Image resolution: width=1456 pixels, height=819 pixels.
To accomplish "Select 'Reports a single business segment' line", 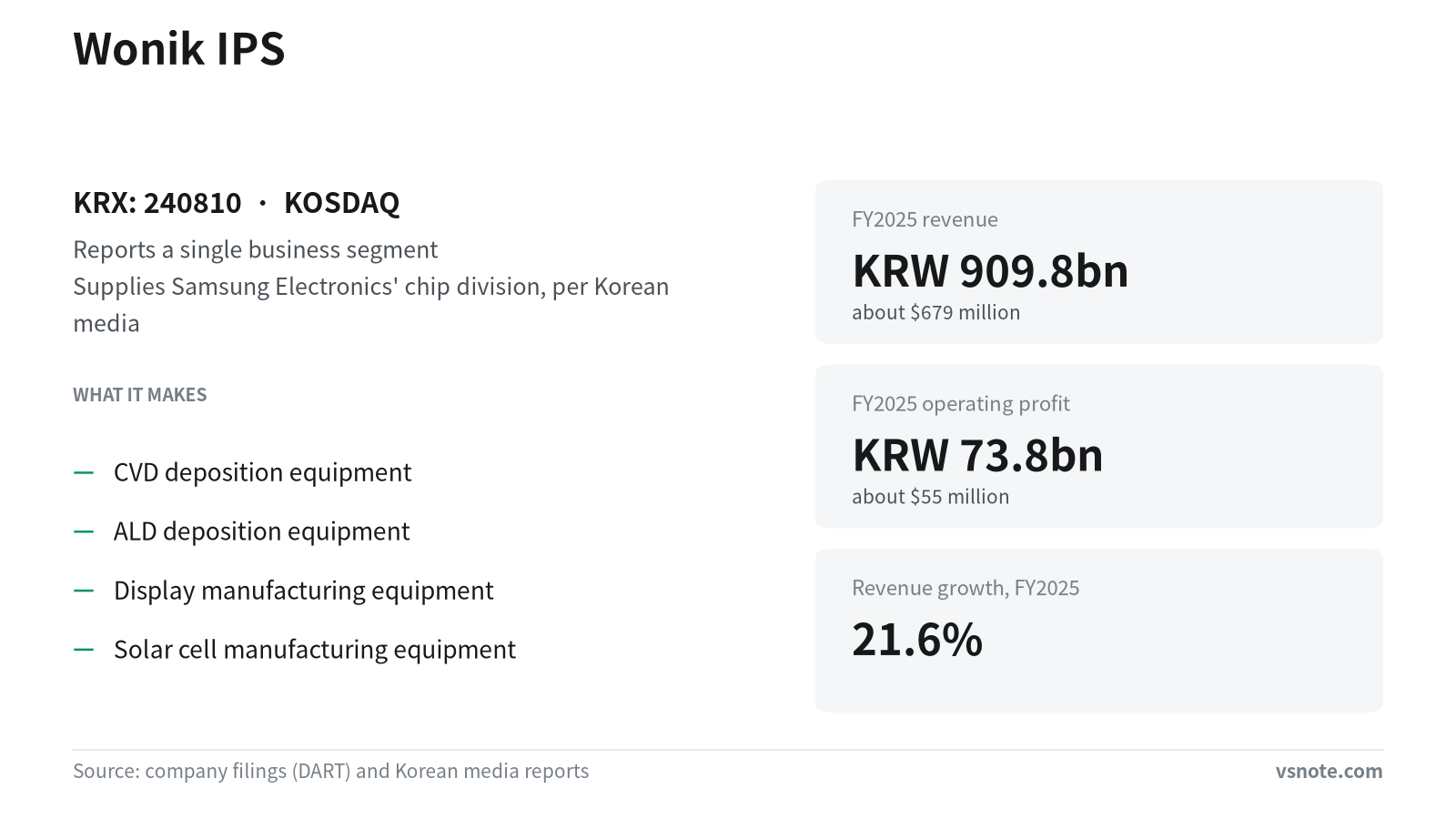I will tap(256, 249).
